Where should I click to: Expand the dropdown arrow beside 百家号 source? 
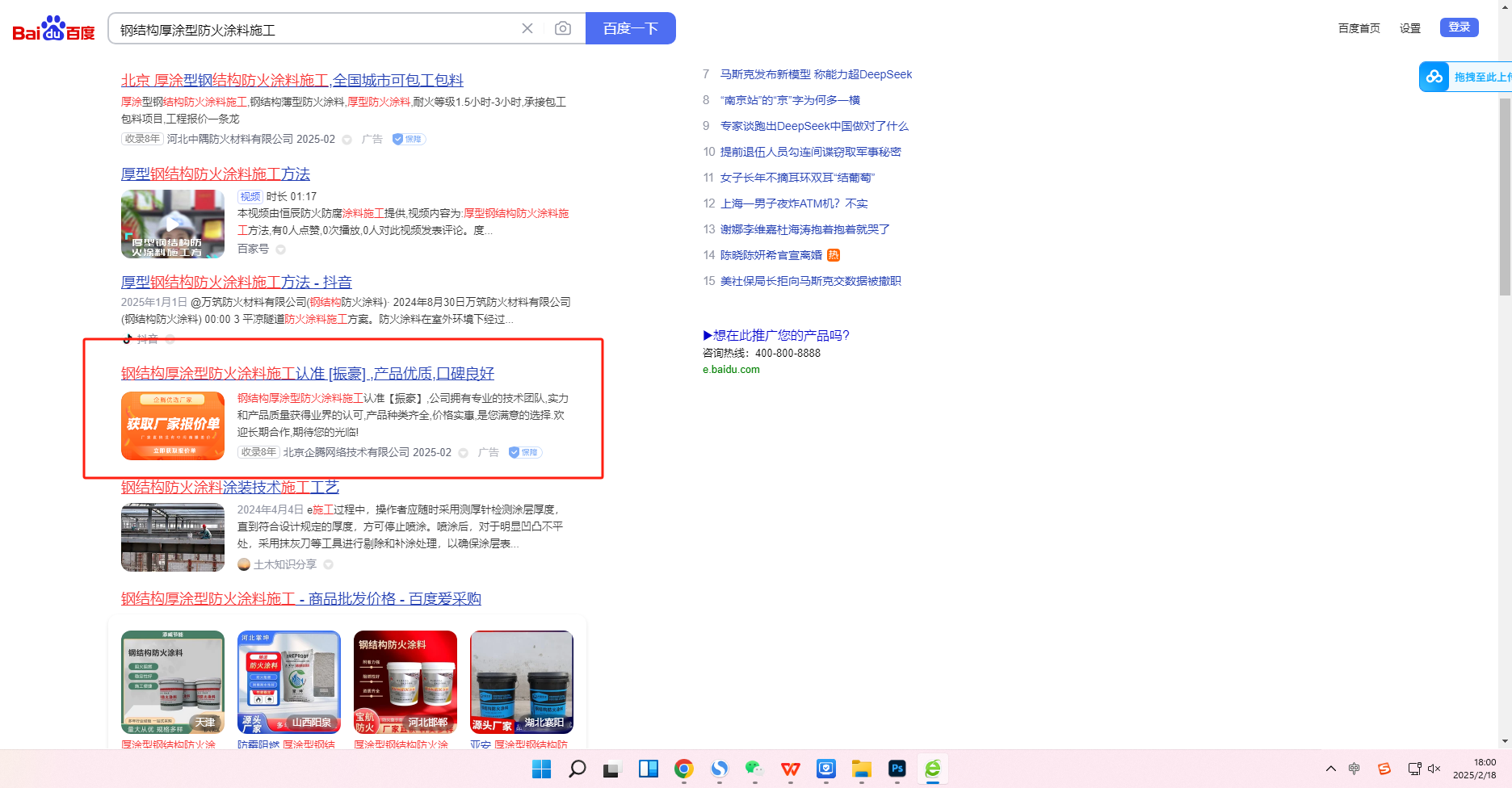pos(281,249)
